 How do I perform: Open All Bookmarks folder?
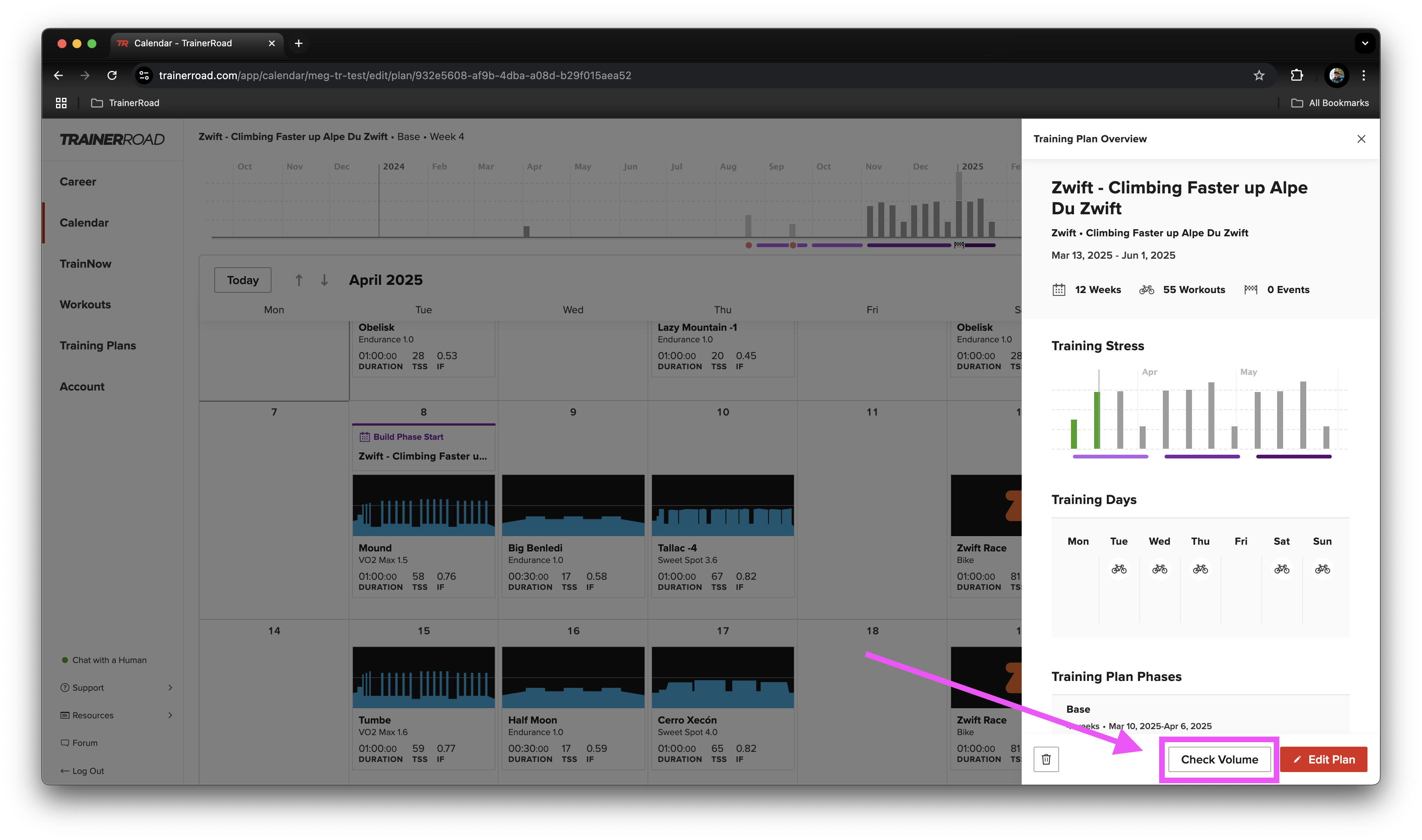click(x=1330, y=102)
